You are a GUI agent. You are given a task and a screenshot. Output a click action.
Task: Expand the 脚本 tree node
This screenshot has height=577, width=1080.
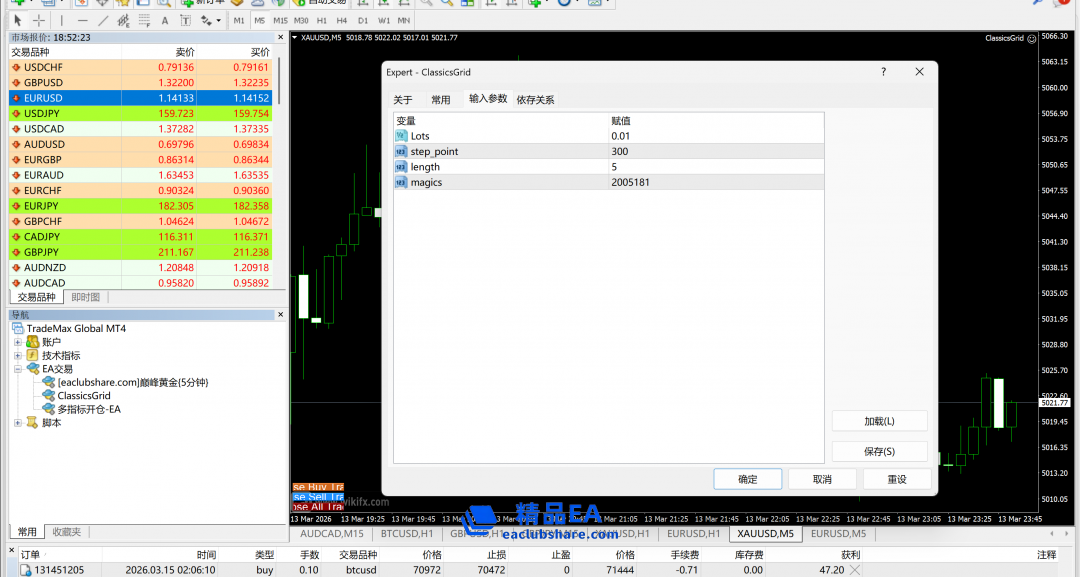point(18,423)
